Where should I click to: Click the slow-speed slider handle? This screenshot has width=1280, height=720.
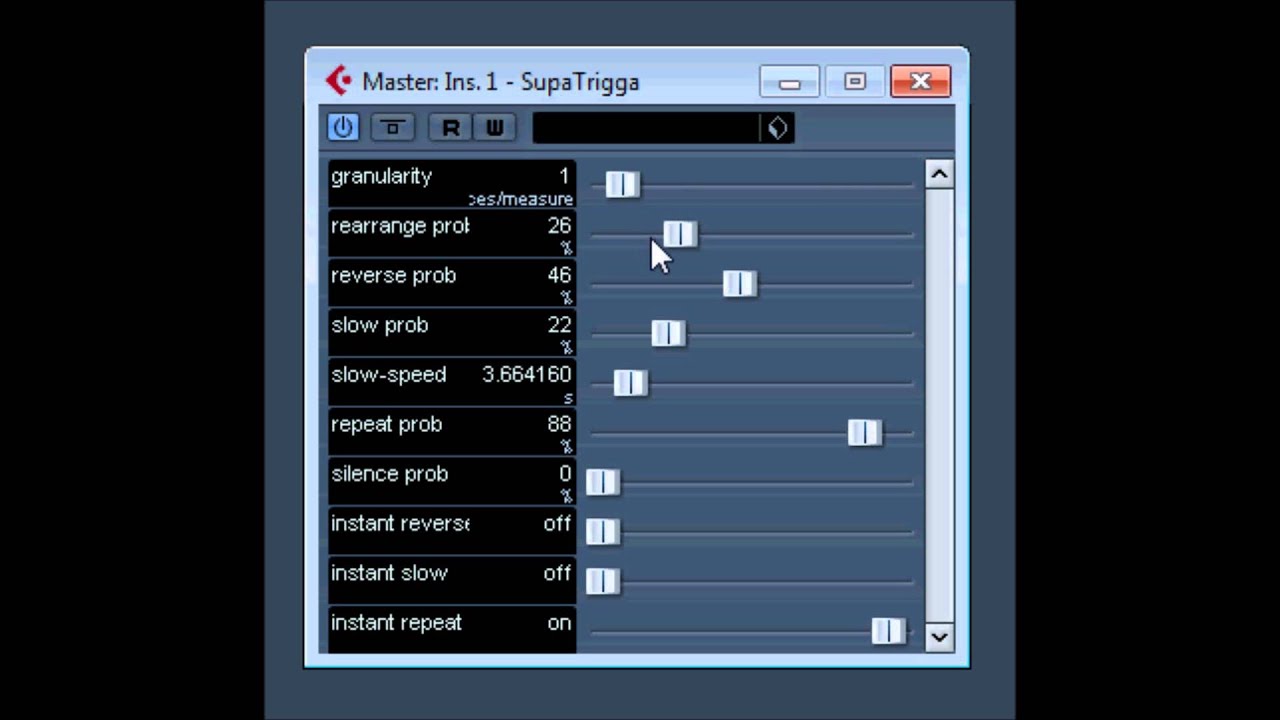tap(630, 383)
